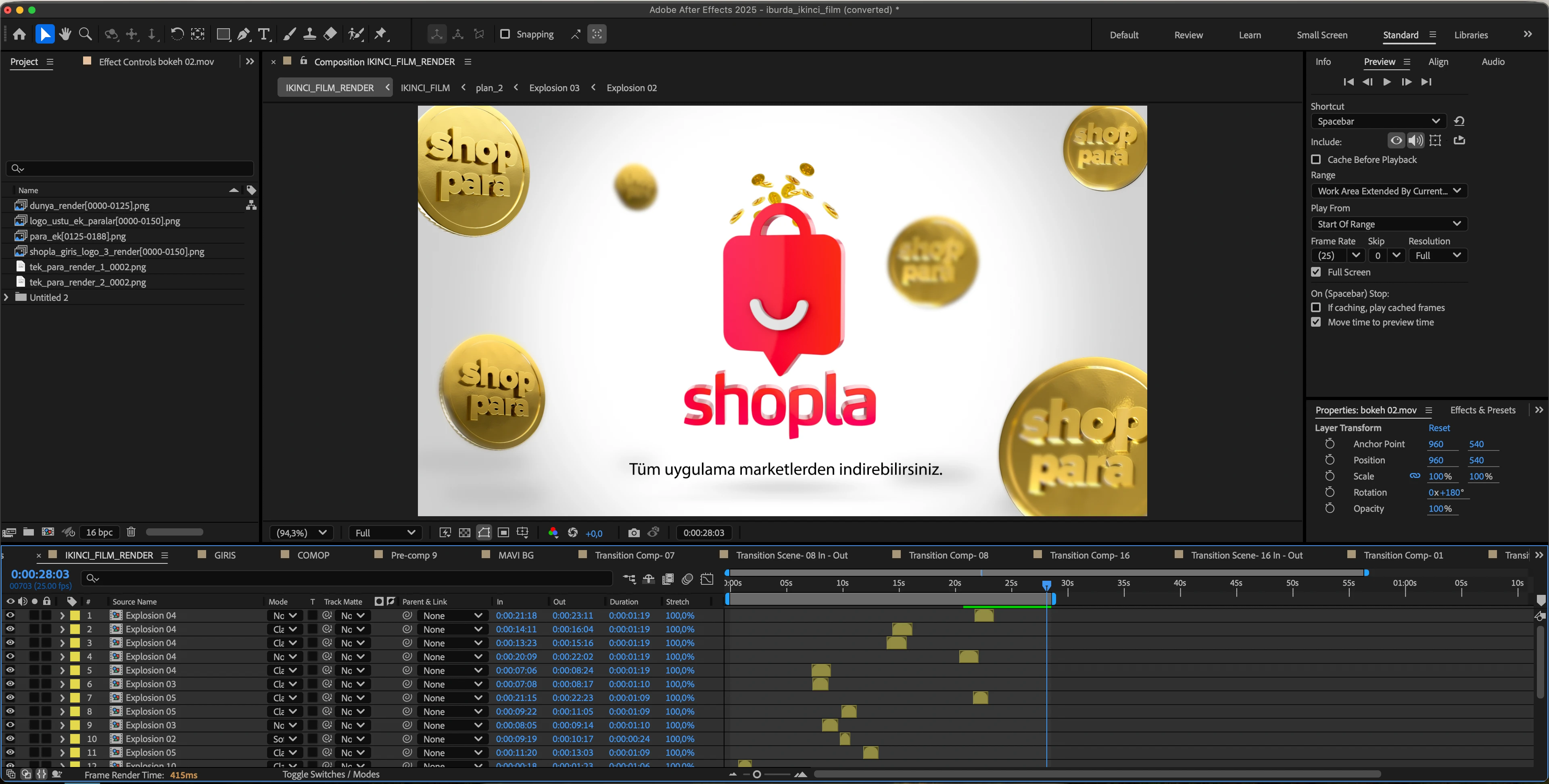Reset the Layer Transform properties

pos(1439,428)
